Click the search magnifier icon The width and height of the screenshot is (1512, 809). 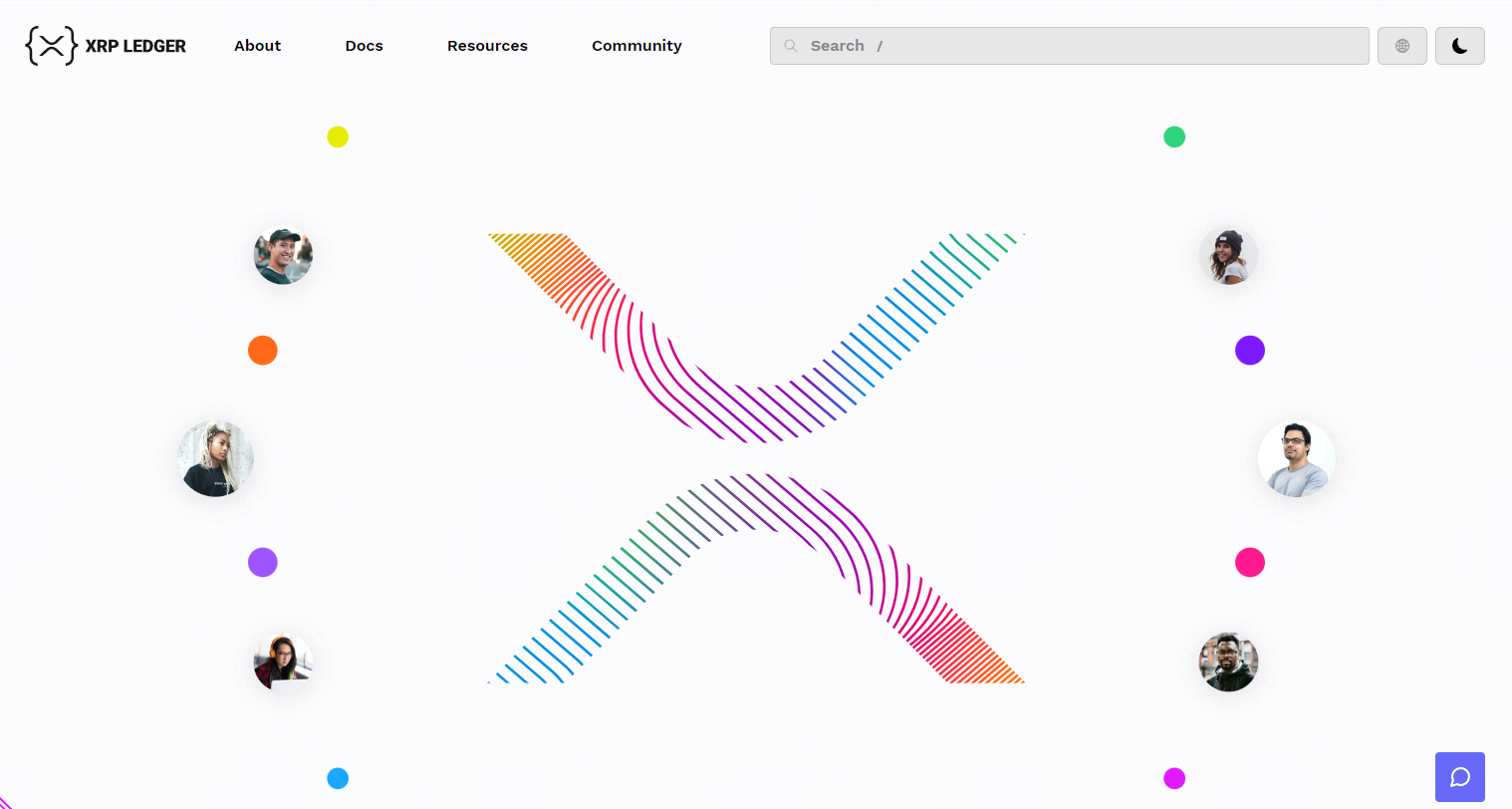(791, 46)
